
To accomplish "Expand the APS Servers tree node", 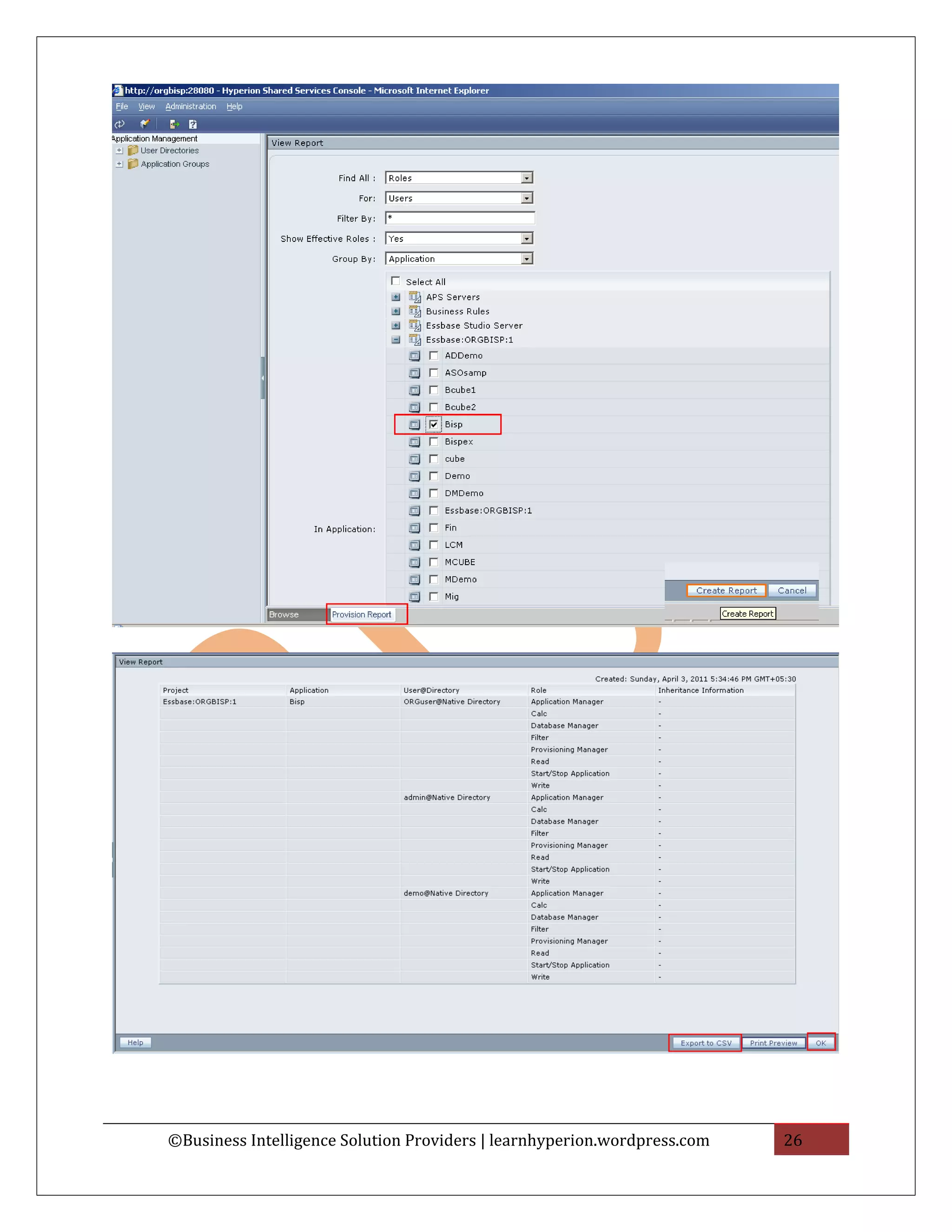I will [x=396, y=297].
